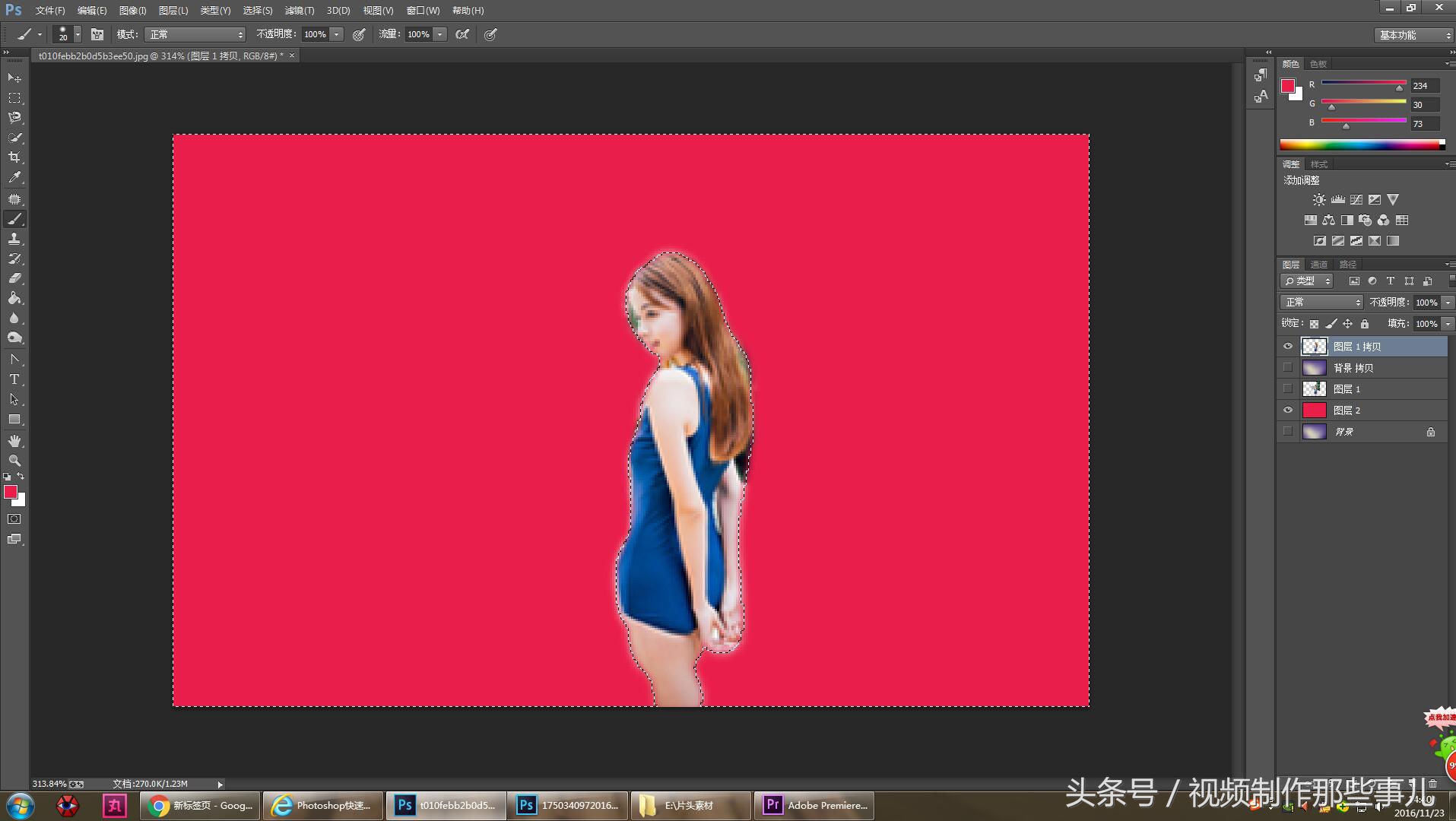Click the foreground color swatch in toolbox
Image resolution: width=1456 pixels, height=821 pixels.
(x=11, y=492)
